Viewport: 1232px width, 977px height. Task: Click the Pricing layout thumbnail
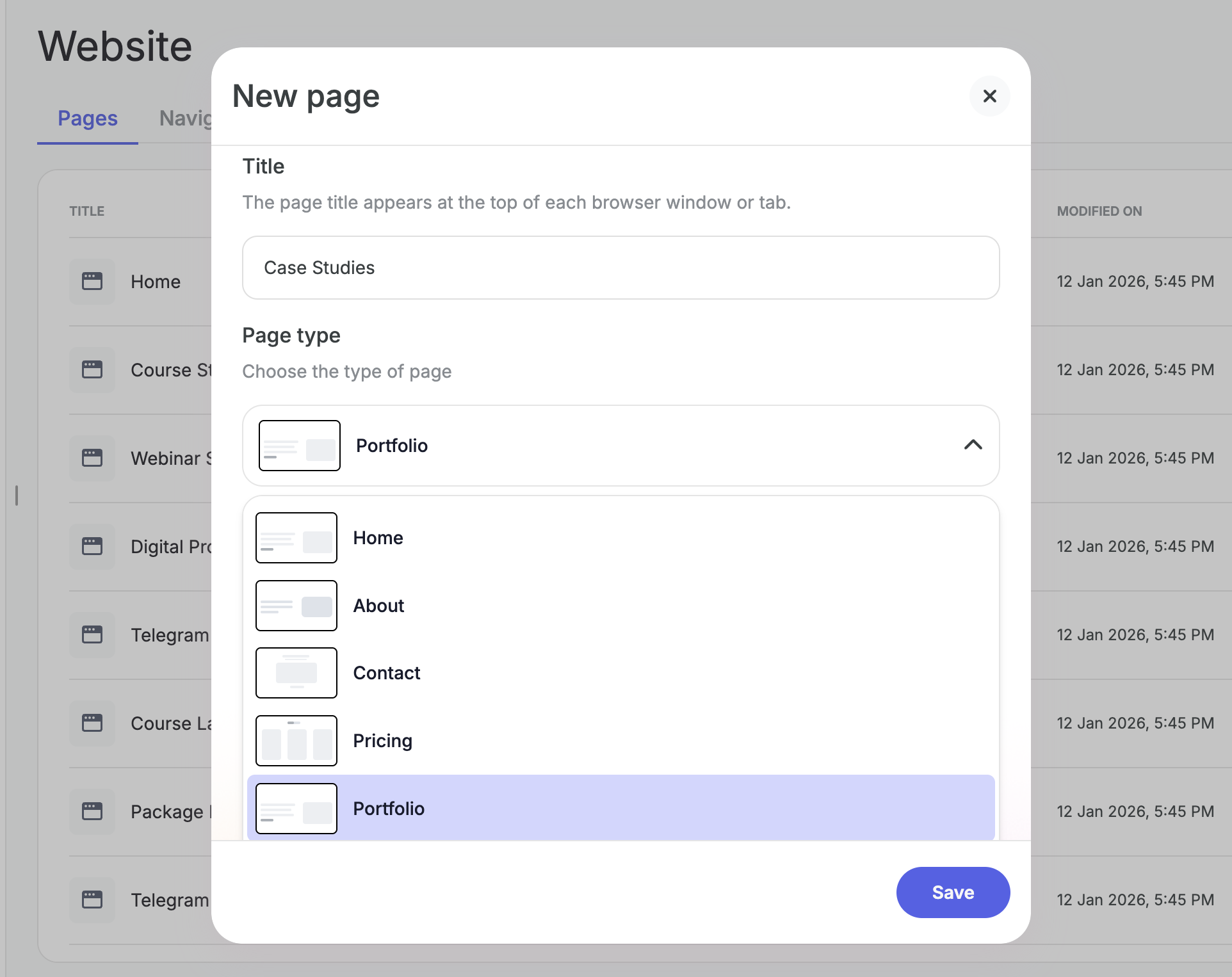tap(296, 741)
